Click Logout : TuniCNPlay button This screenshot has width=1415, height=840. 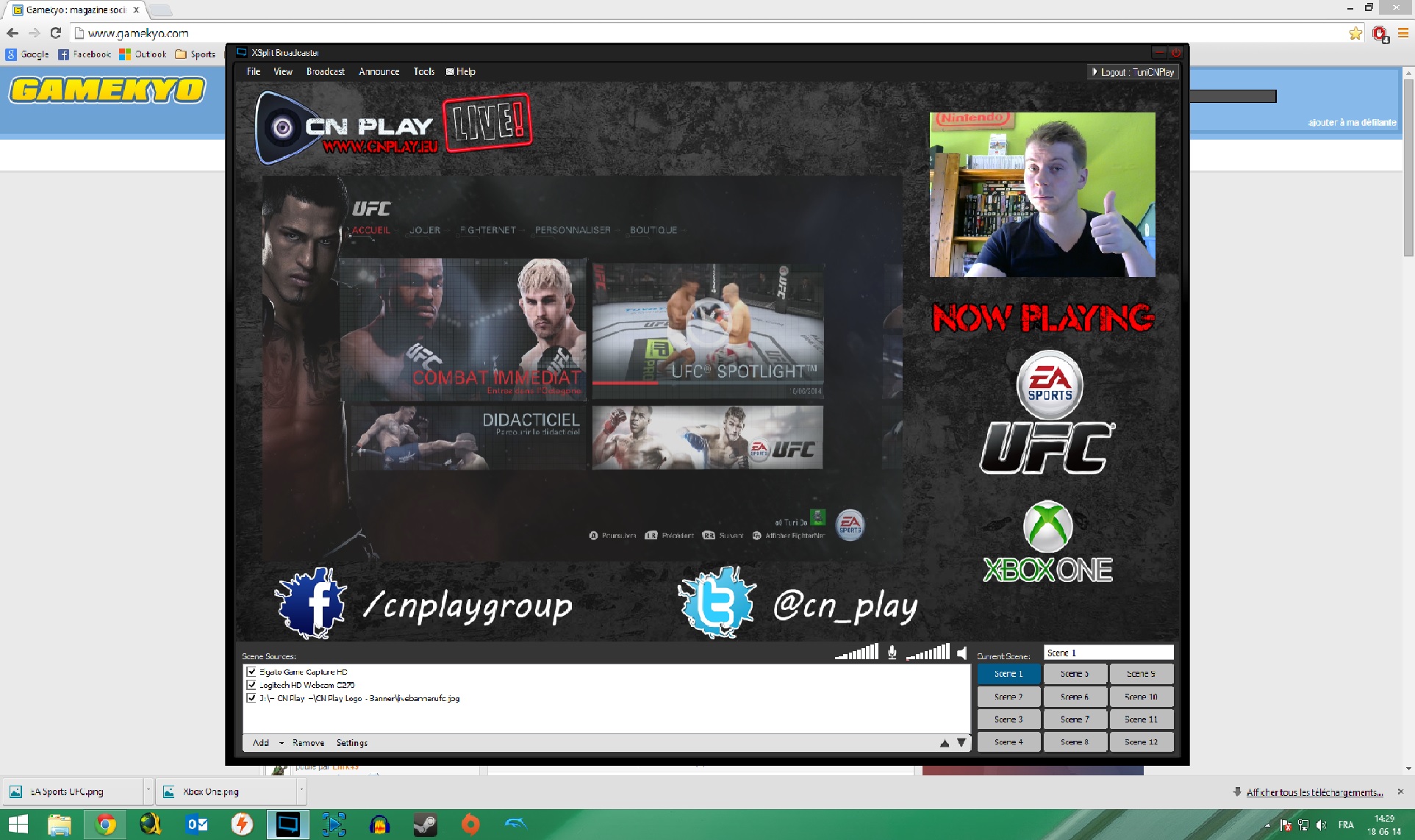(x=1133, y=72)
